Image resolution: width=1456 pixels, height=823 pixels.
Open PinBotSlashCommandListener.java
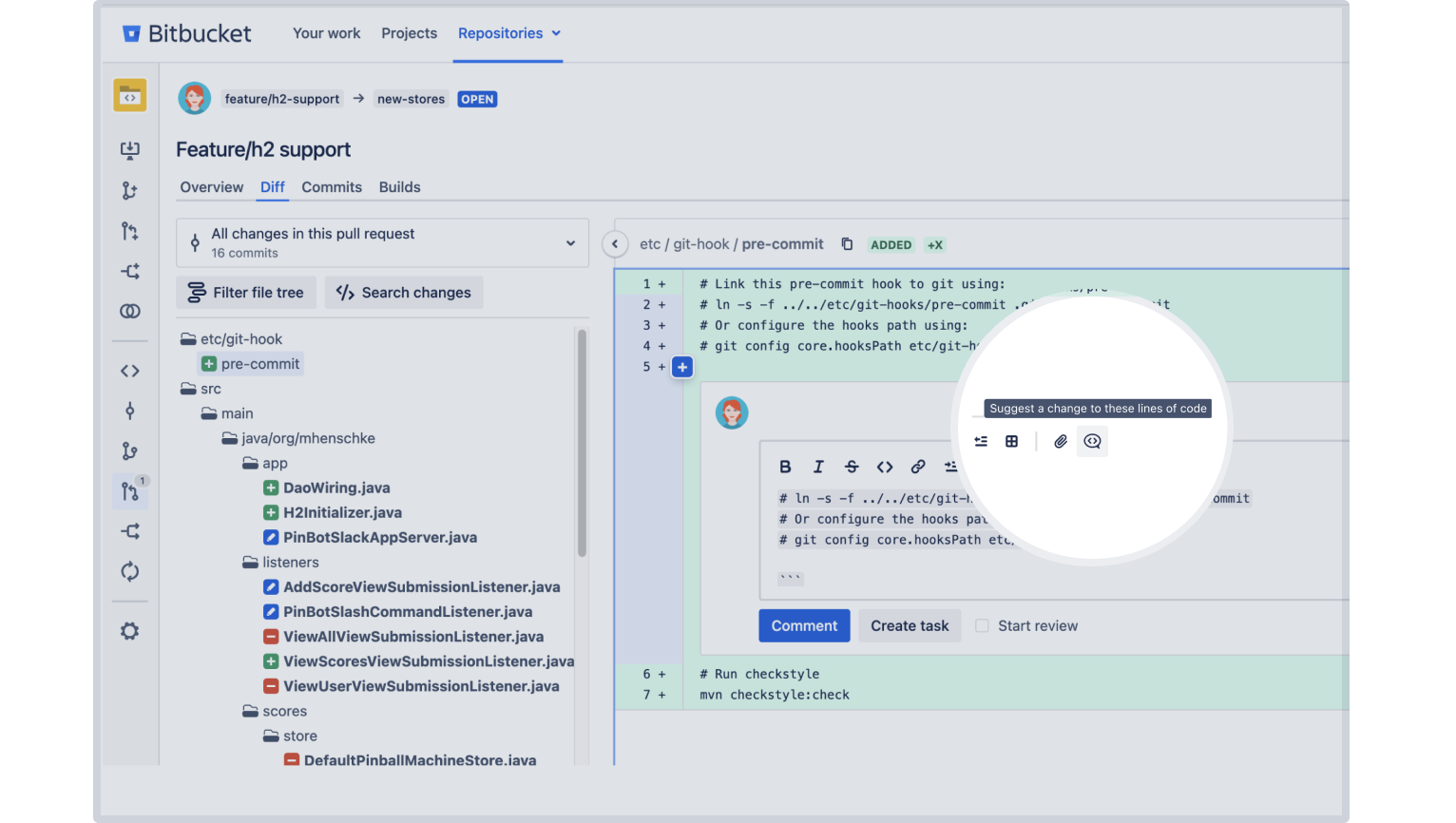398,612
